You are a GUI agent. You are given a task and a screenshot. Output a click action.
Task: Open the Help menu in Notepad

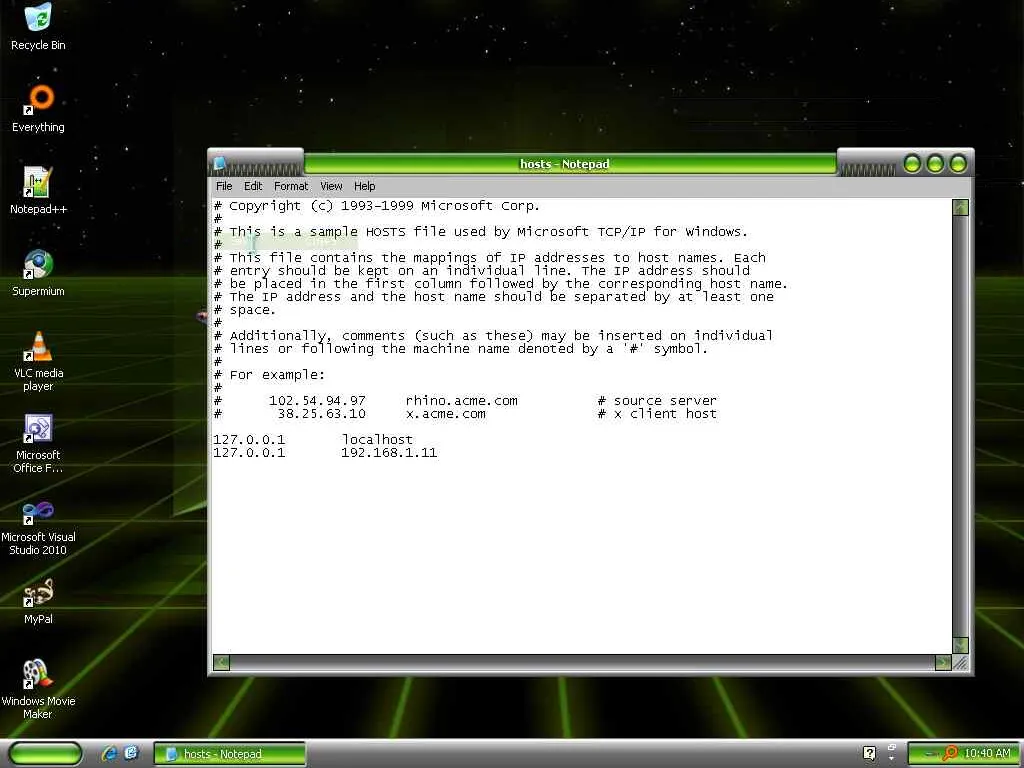coord(364,186)
